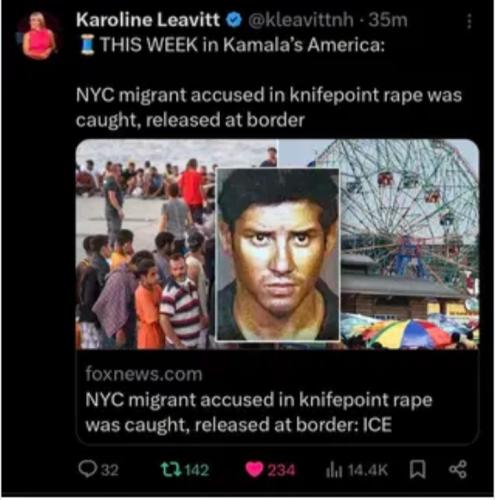Open the foxnews.com link card domain
Viewport: 495px width, 500px height.
point(144,374)
